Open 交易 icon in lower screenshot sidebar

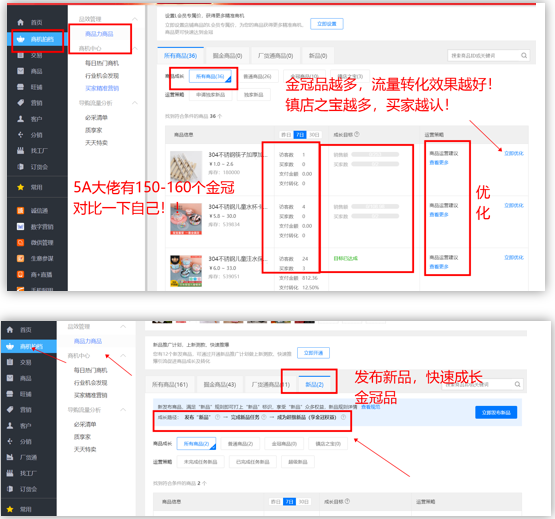point(10,362)
